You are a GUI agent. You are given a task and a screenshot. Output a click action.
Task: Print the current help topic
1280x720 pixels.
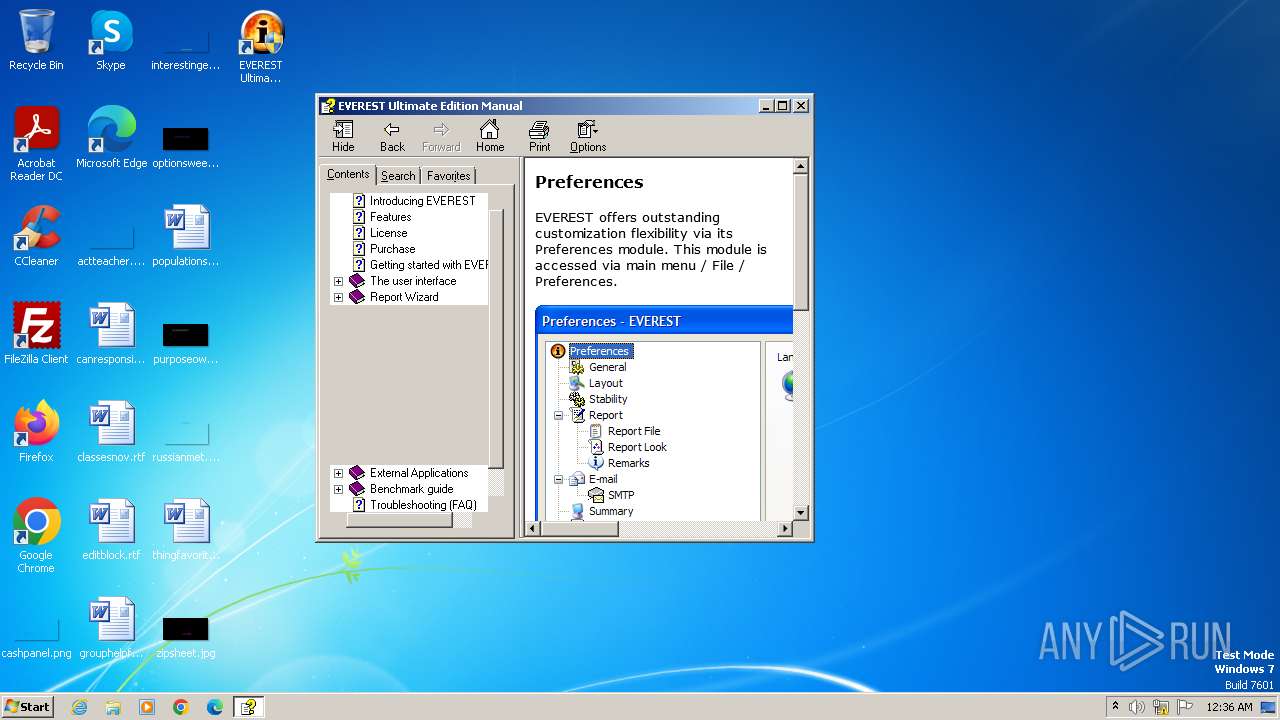539,136
